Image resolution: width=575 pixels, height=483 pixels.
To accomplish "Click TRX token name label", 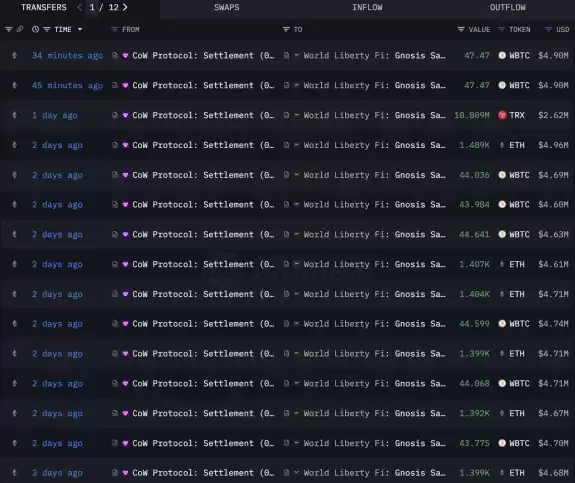I will coord(517,115).
